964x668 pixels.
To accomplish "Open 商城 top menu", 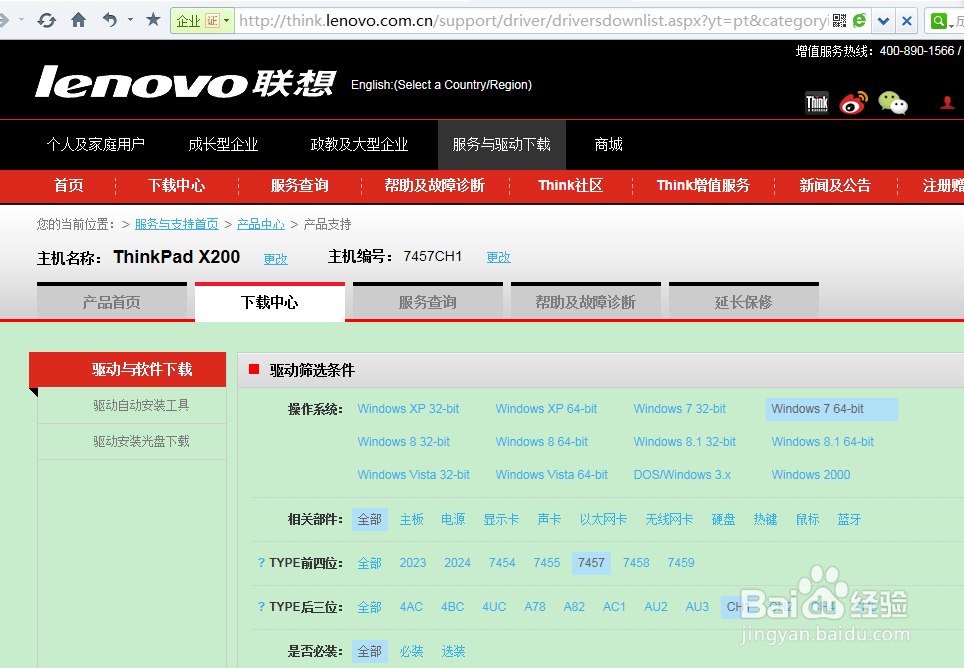I will 609,144.
